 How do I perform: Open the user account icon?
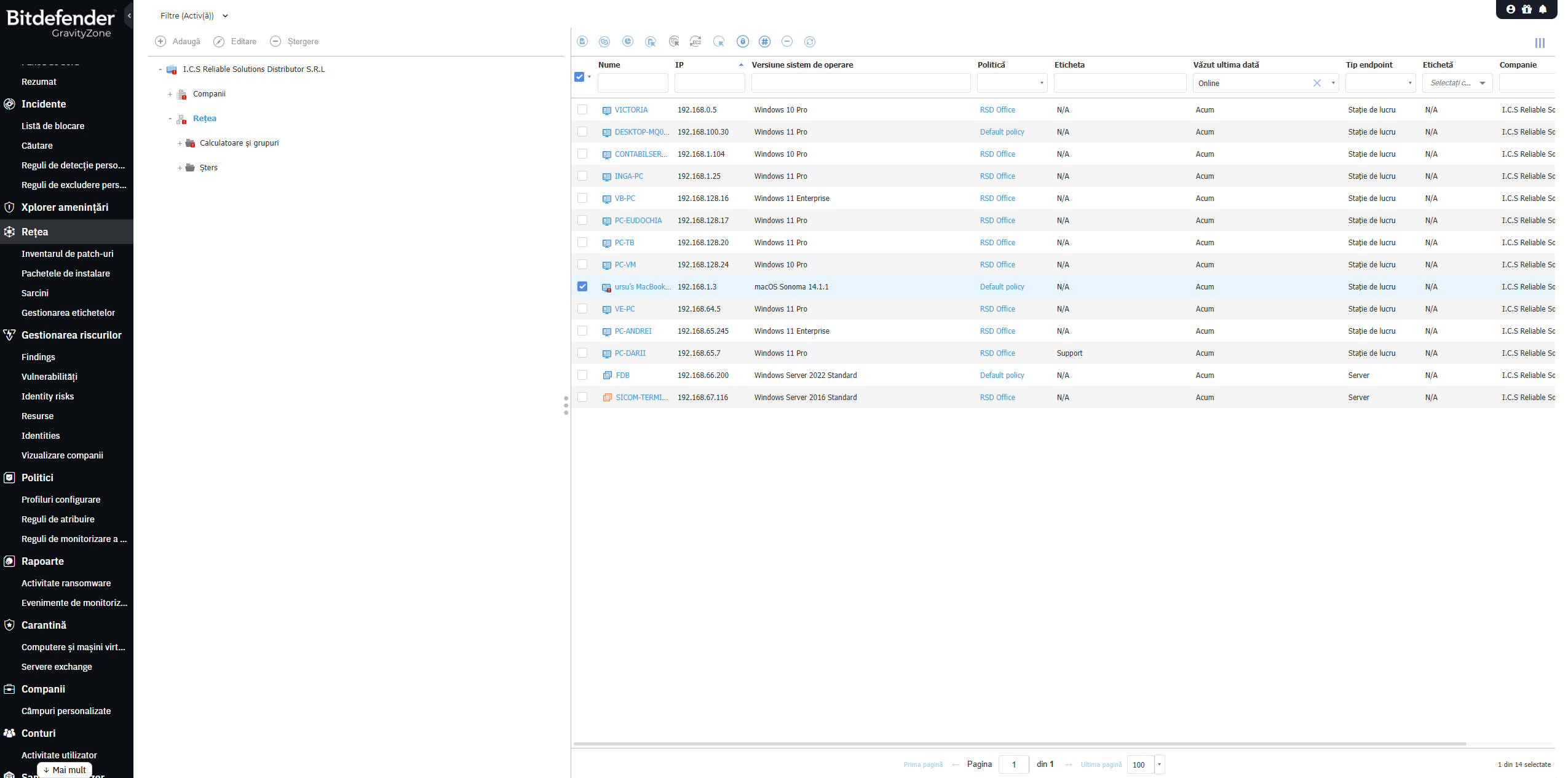tap(1511, 9)
